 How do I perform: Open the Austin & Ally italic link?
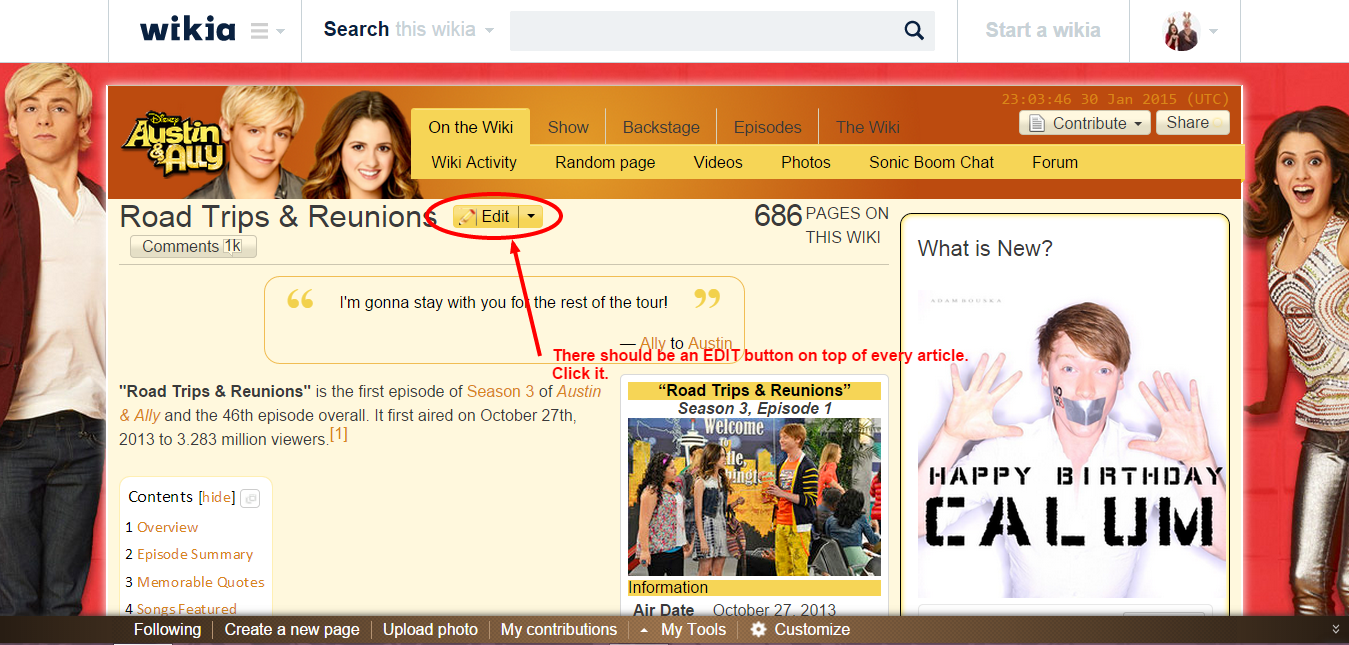361,403
